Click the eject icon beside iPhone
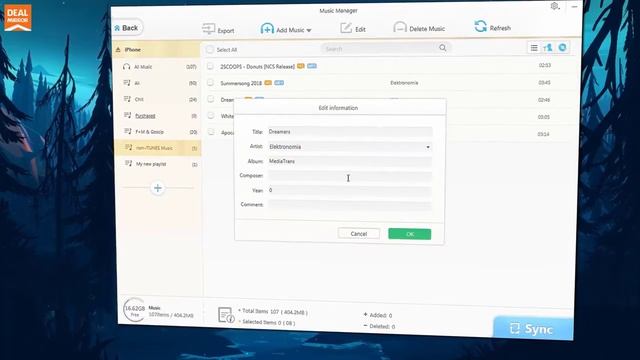This screenshot has height=360, width=640. [118, 50]
